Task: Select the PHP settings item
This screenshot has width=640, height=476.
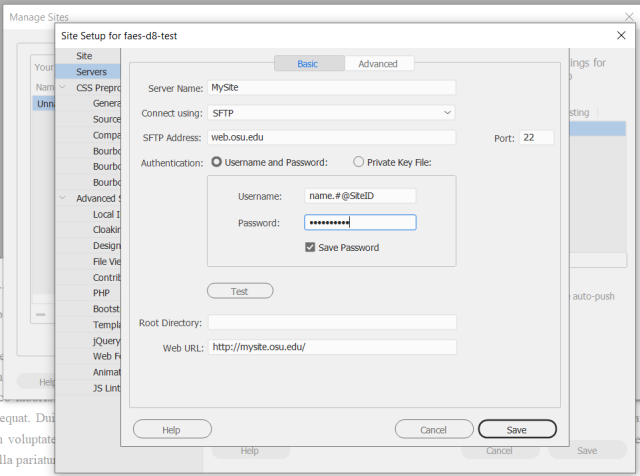Action: point(101,293)
